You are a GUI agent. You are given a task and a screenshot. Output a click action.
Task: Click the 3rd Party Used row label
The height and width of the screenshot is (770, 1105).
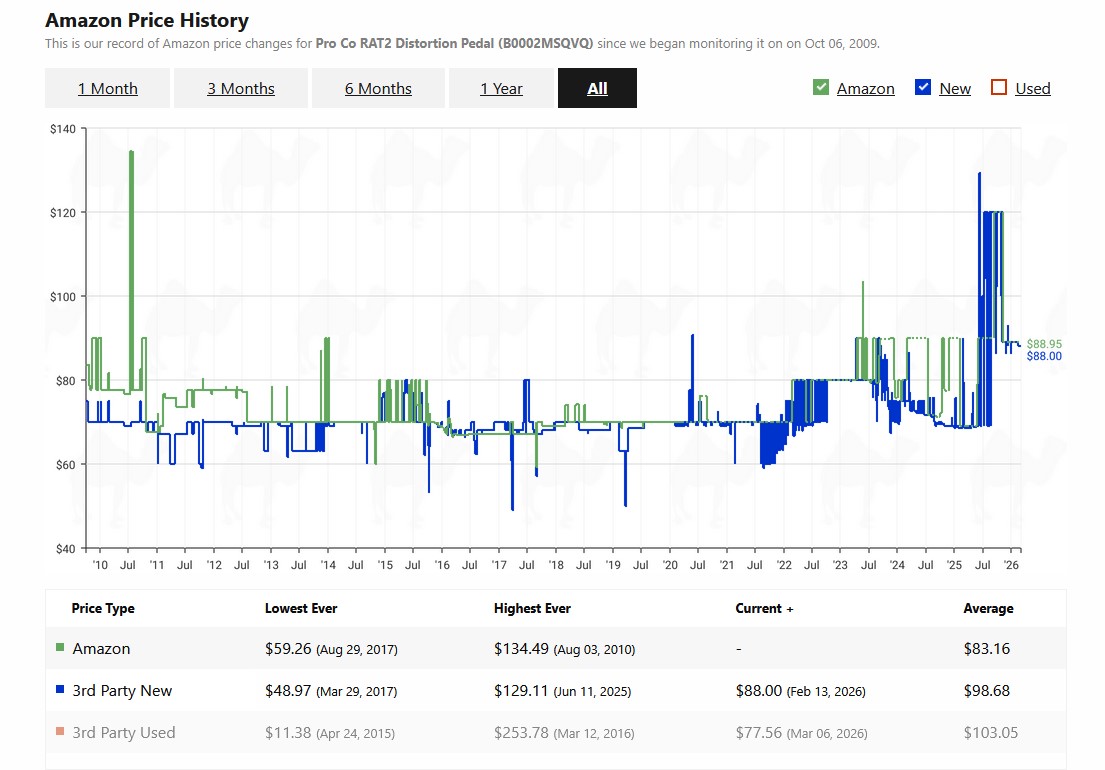coord(123,733)
